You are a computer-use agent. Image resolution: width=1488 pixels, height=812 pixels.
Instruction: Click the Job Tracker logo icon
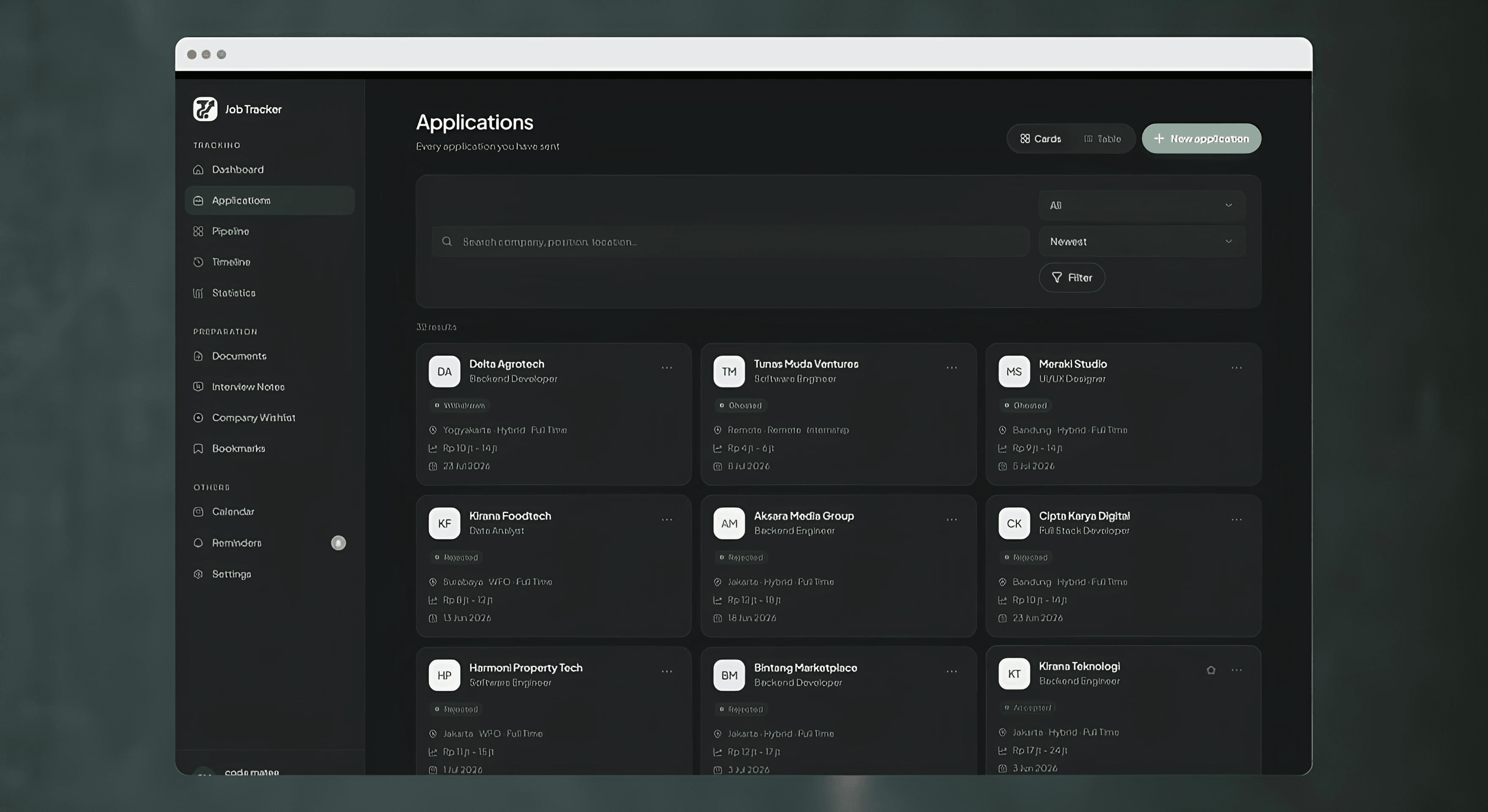coord(205,109)
